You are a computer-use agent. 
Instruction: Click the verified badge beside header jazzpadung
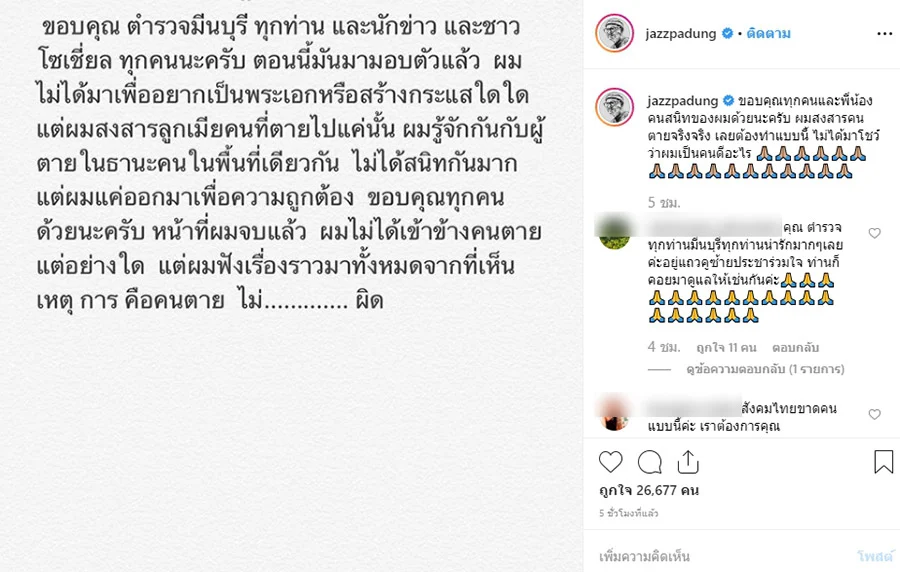727,33
